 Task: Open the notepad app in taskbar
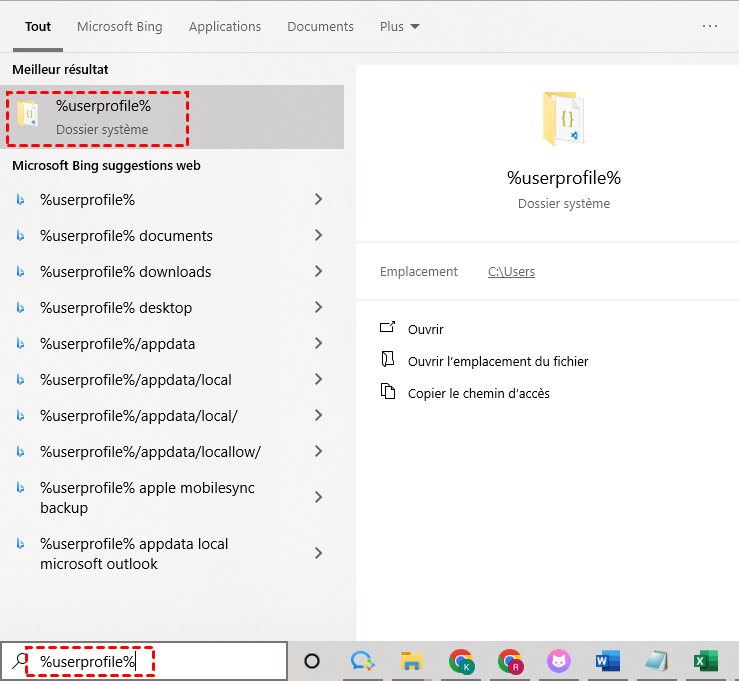pyautogui.click(x=656, y=661)
